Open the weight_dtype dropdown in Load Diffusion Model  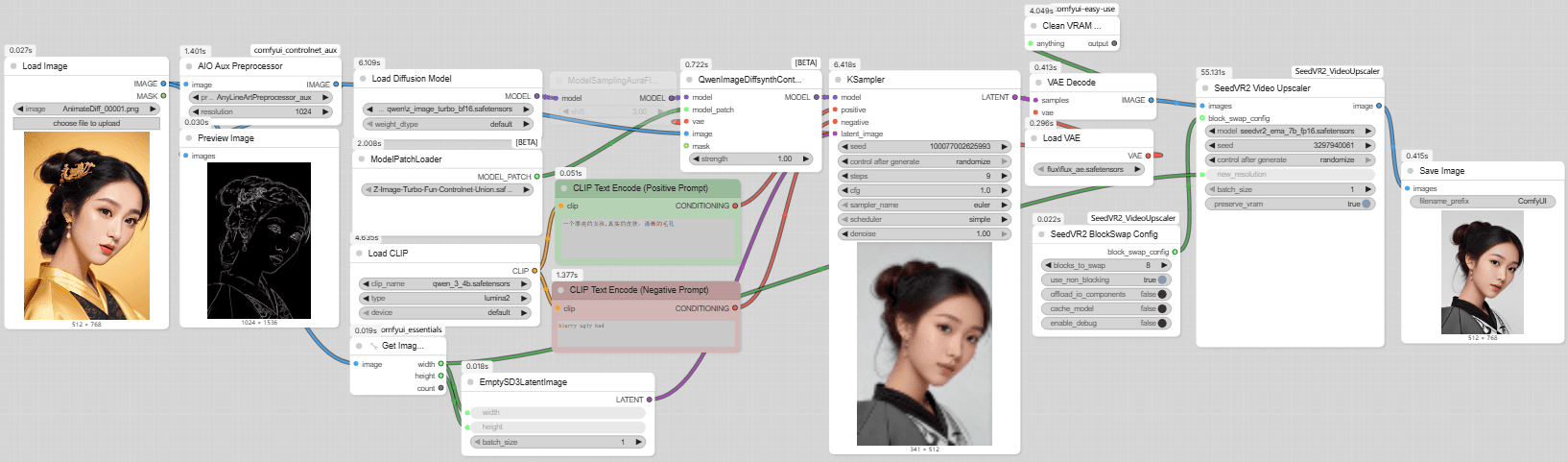point(446,124)
